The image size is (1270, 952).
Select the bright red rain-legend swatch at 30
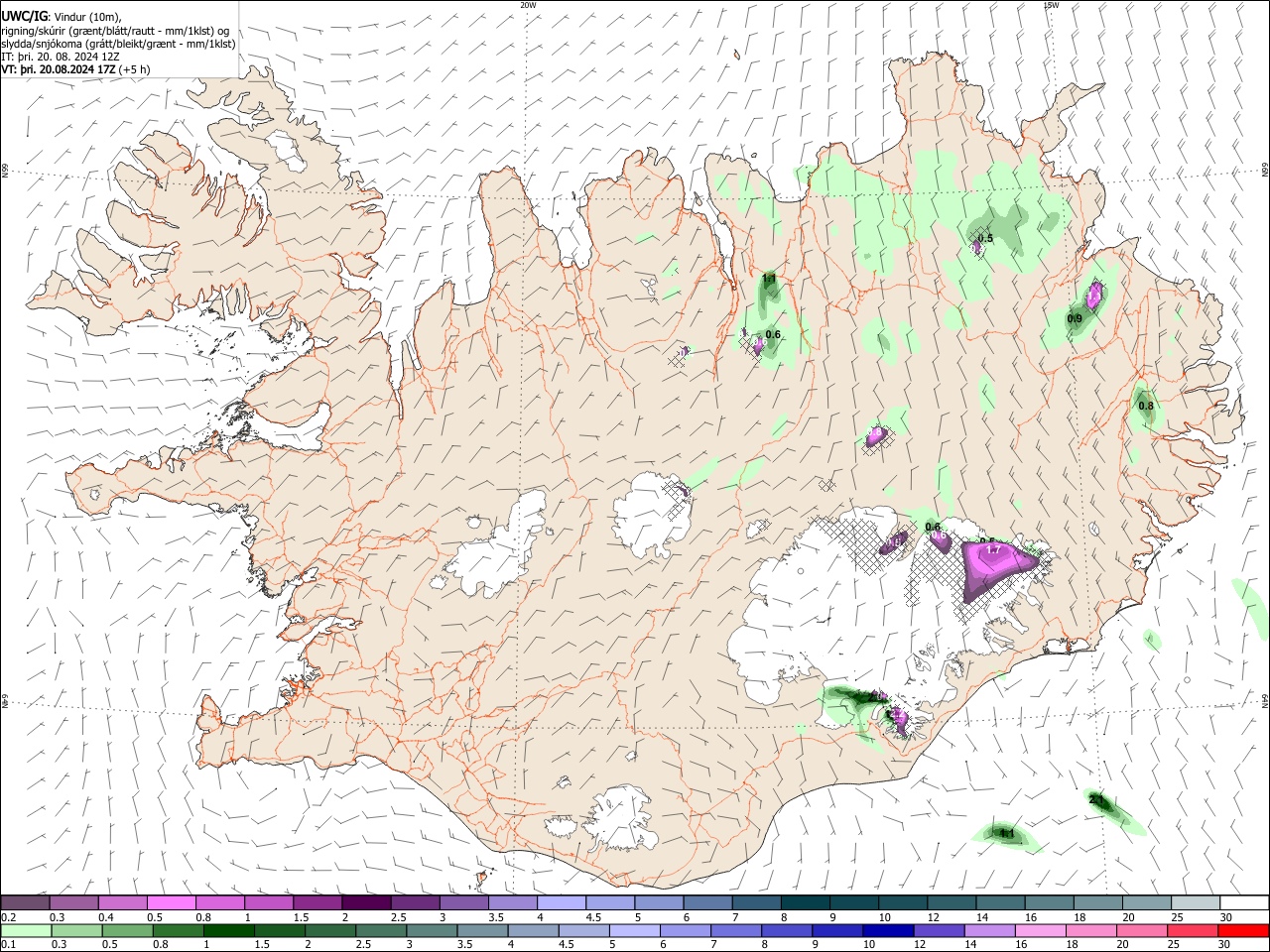(1243, 930)
